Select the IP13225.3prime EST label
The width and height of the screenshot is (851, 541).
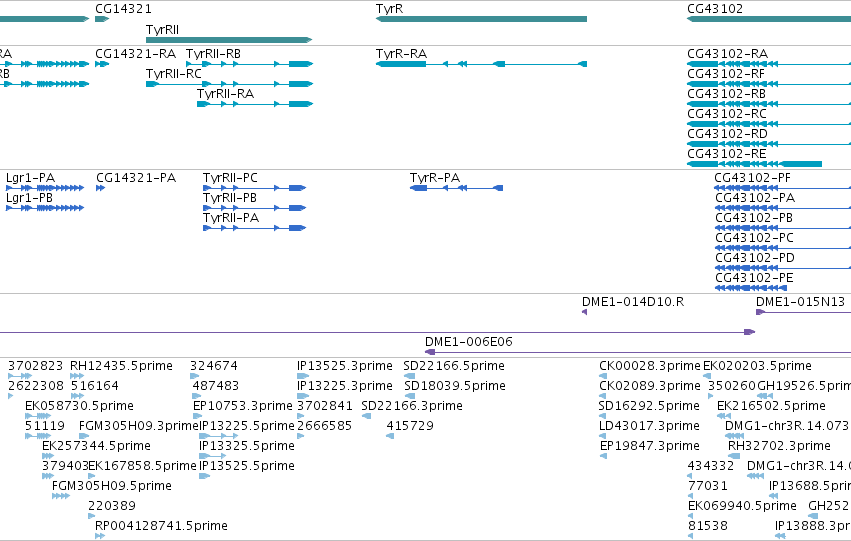tap(345, 386)
